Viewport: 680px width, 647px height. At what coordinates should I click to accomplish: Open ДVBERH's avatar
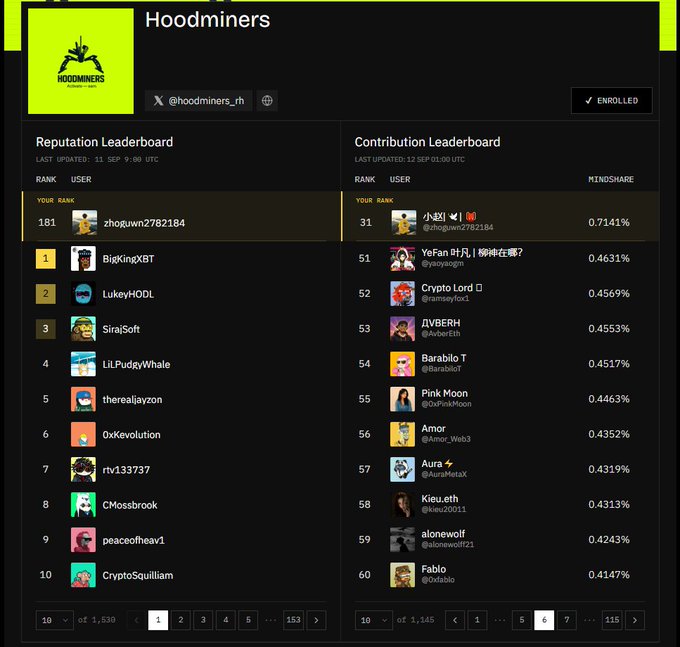[x=402, y=329]
